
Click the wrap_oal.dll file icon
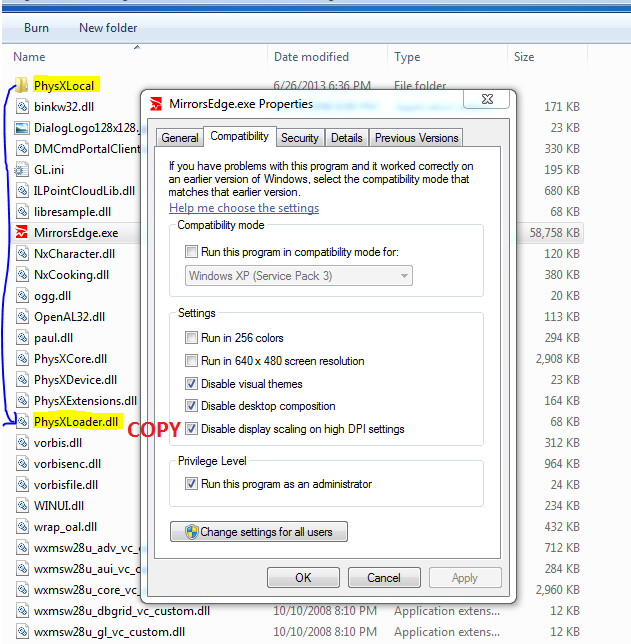(x=22, y=527)
